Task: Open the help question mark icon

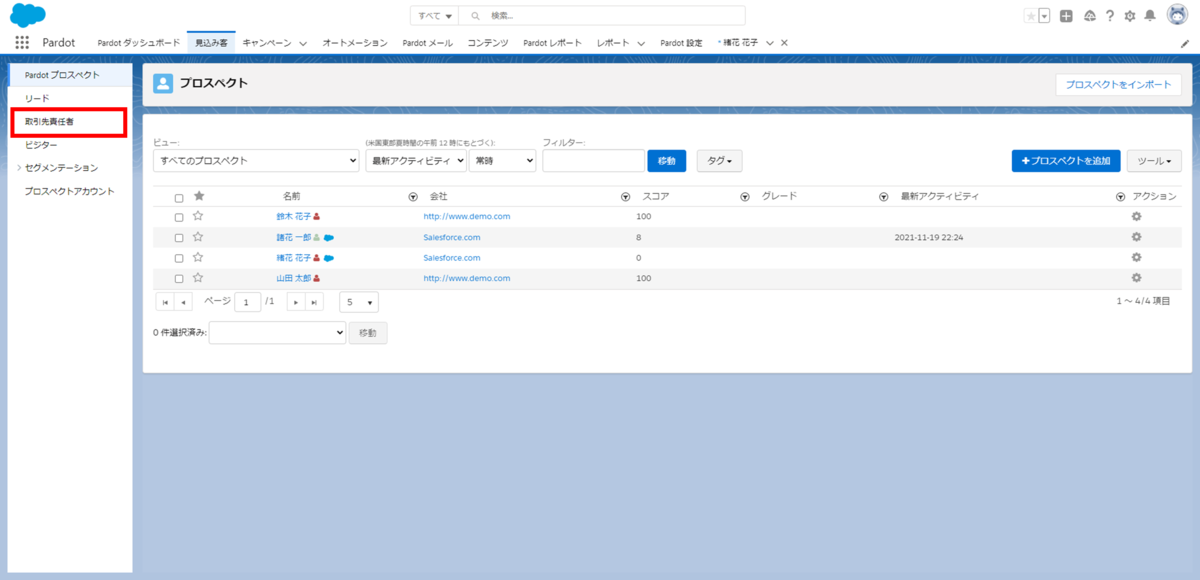Action: pyautogui.click(x=1110, y=16)
